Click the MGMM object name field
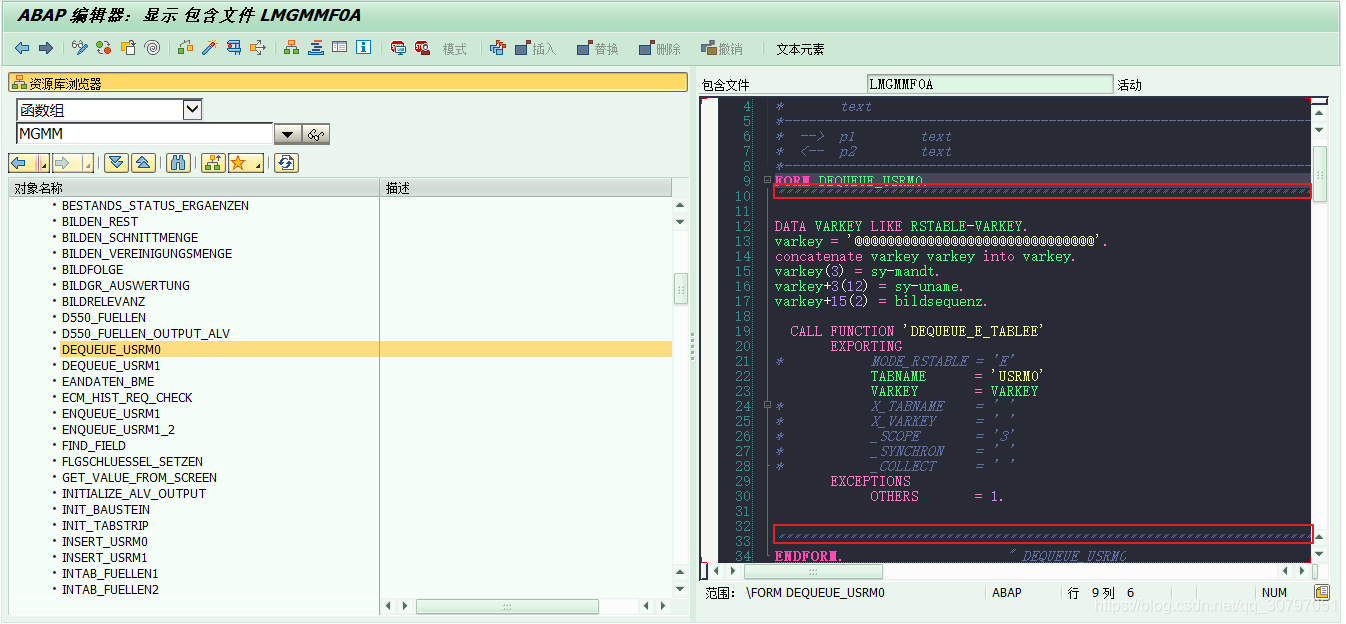This screenshot has height=624, width=1346. coord(144,134)
